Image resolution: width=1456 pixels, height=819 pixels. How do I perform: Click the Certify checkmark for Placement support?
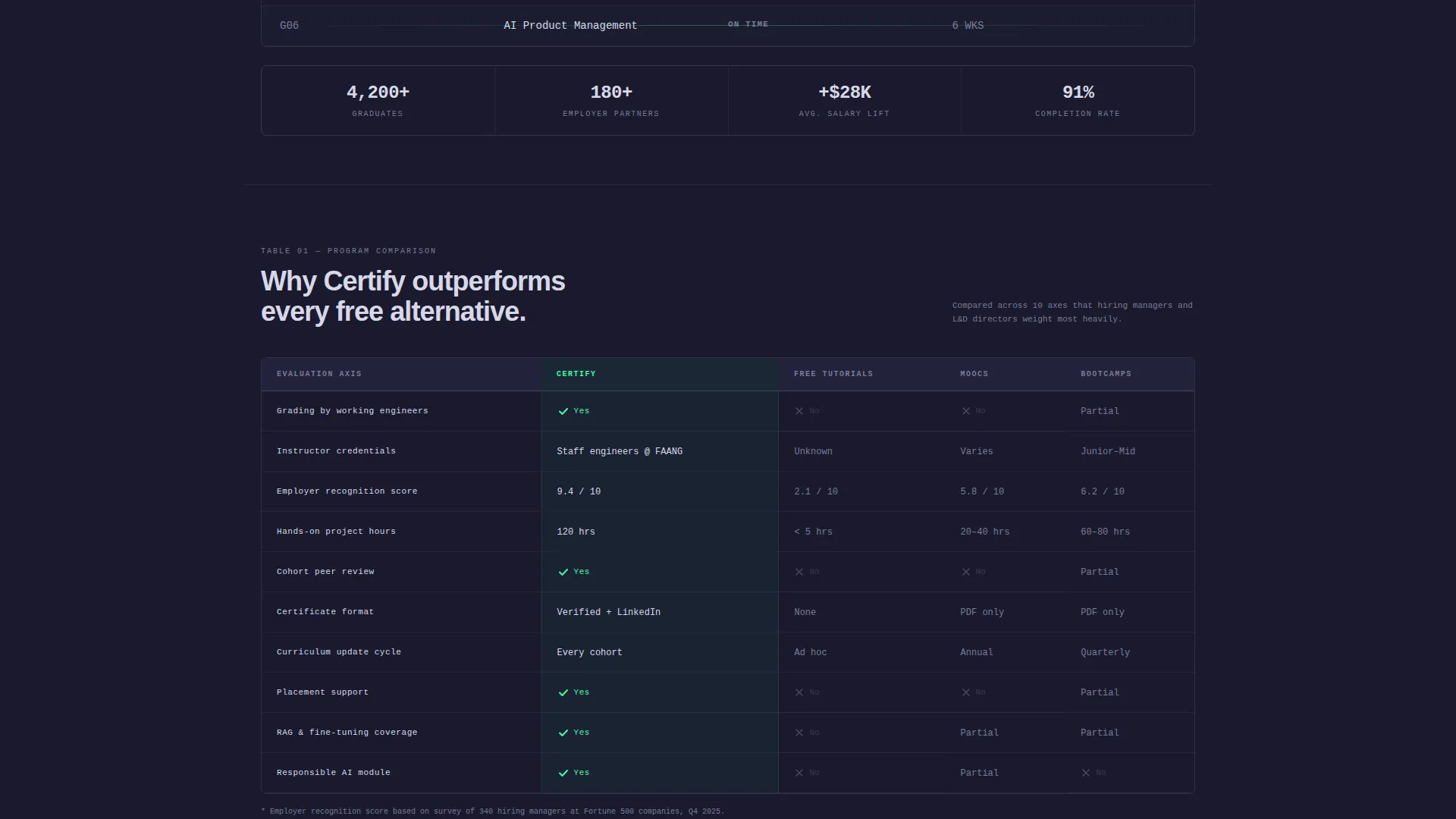pyautogui.click(x=563, y=692)
